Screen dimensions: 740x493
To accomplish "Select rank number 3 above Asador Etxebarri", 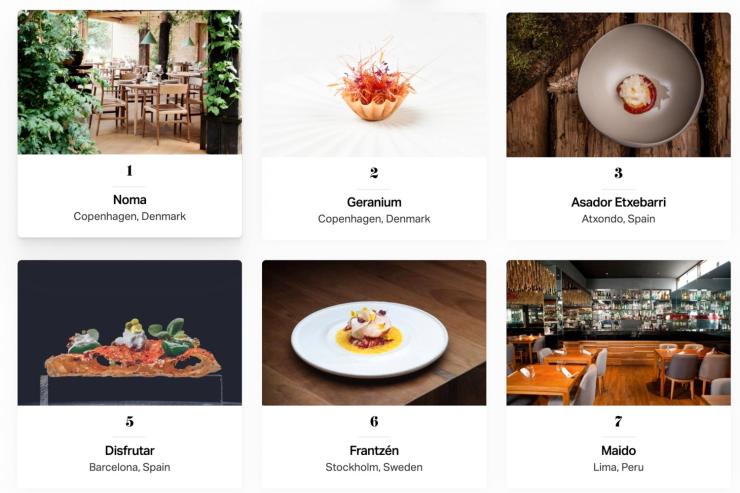I will point(618,173).
